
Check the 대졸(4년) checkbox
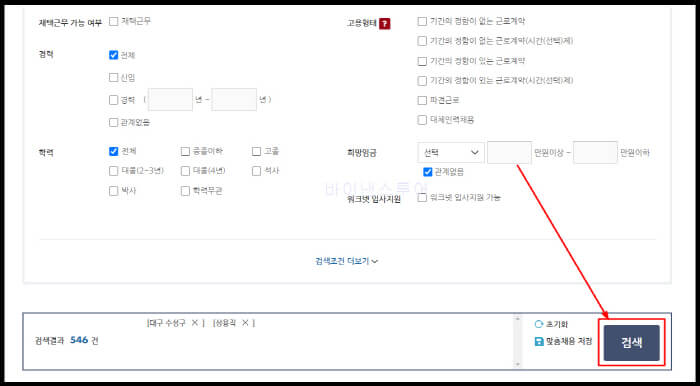pos(185,171)
